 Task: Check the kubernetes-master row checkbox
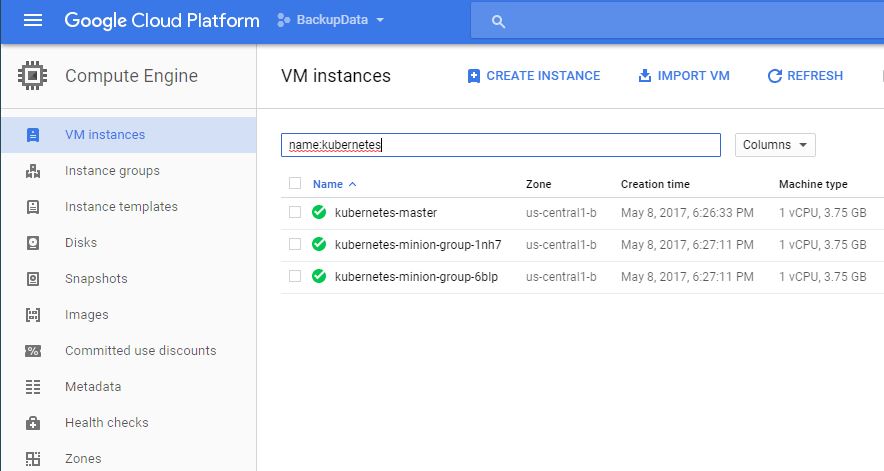(x=295, y=212)
